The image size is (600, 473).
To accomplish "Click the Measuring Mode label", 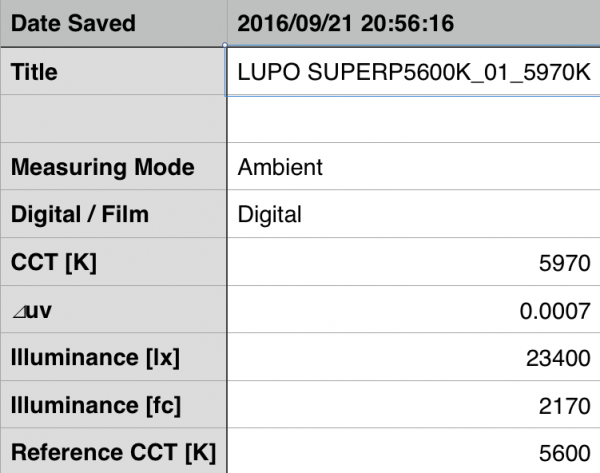I will pos(102,167).
